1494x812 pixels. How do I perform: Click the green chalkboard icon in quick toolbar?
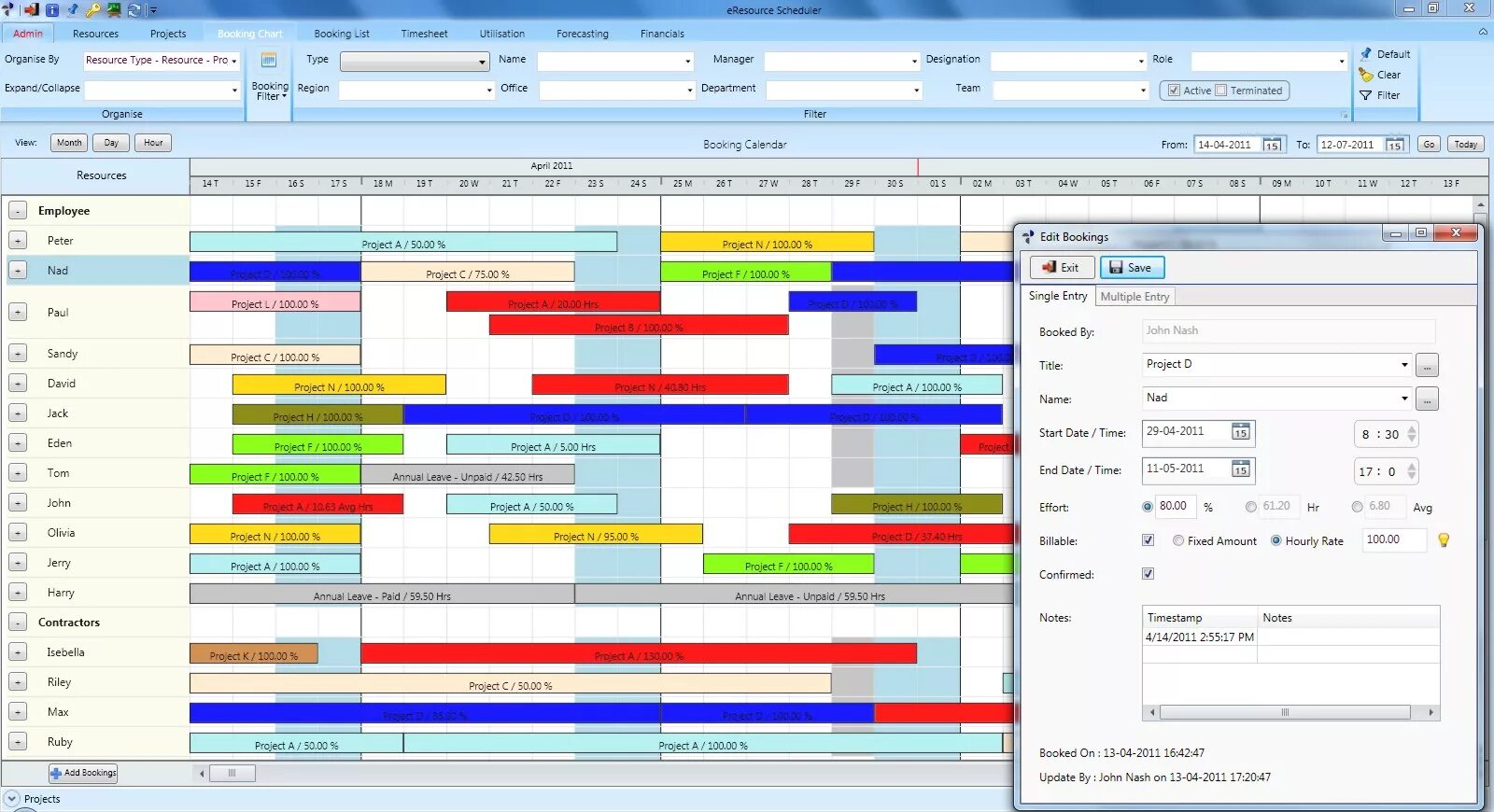[x=114, y=9]
